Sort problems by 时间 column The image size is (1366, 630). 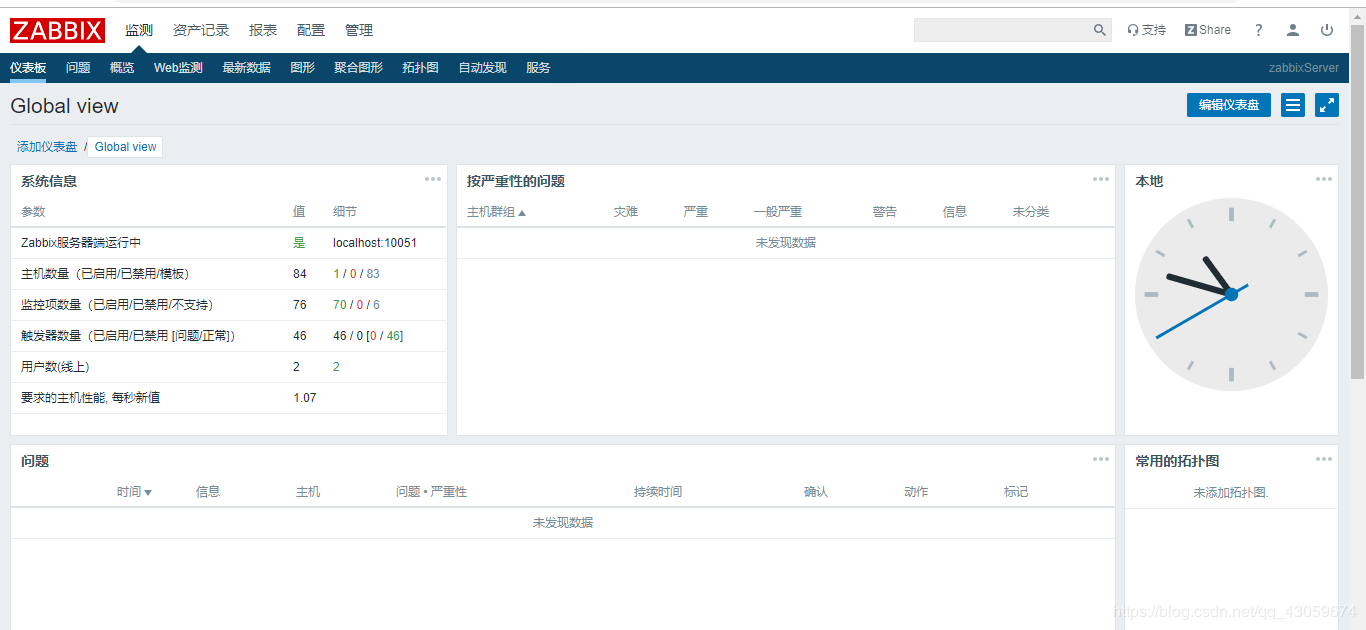pos(134,492)
